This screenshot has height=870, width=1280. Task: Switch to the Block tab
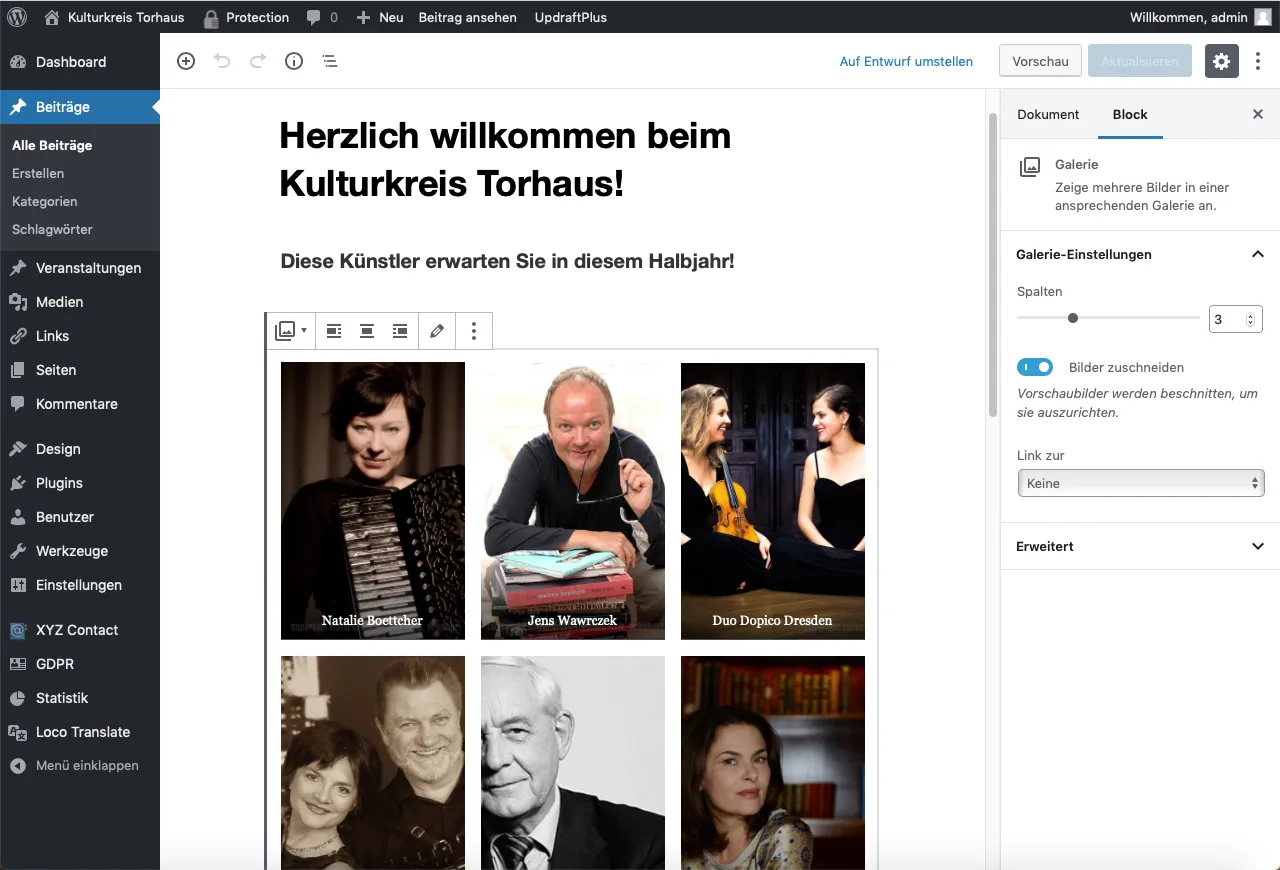(x=1130, y=114)
